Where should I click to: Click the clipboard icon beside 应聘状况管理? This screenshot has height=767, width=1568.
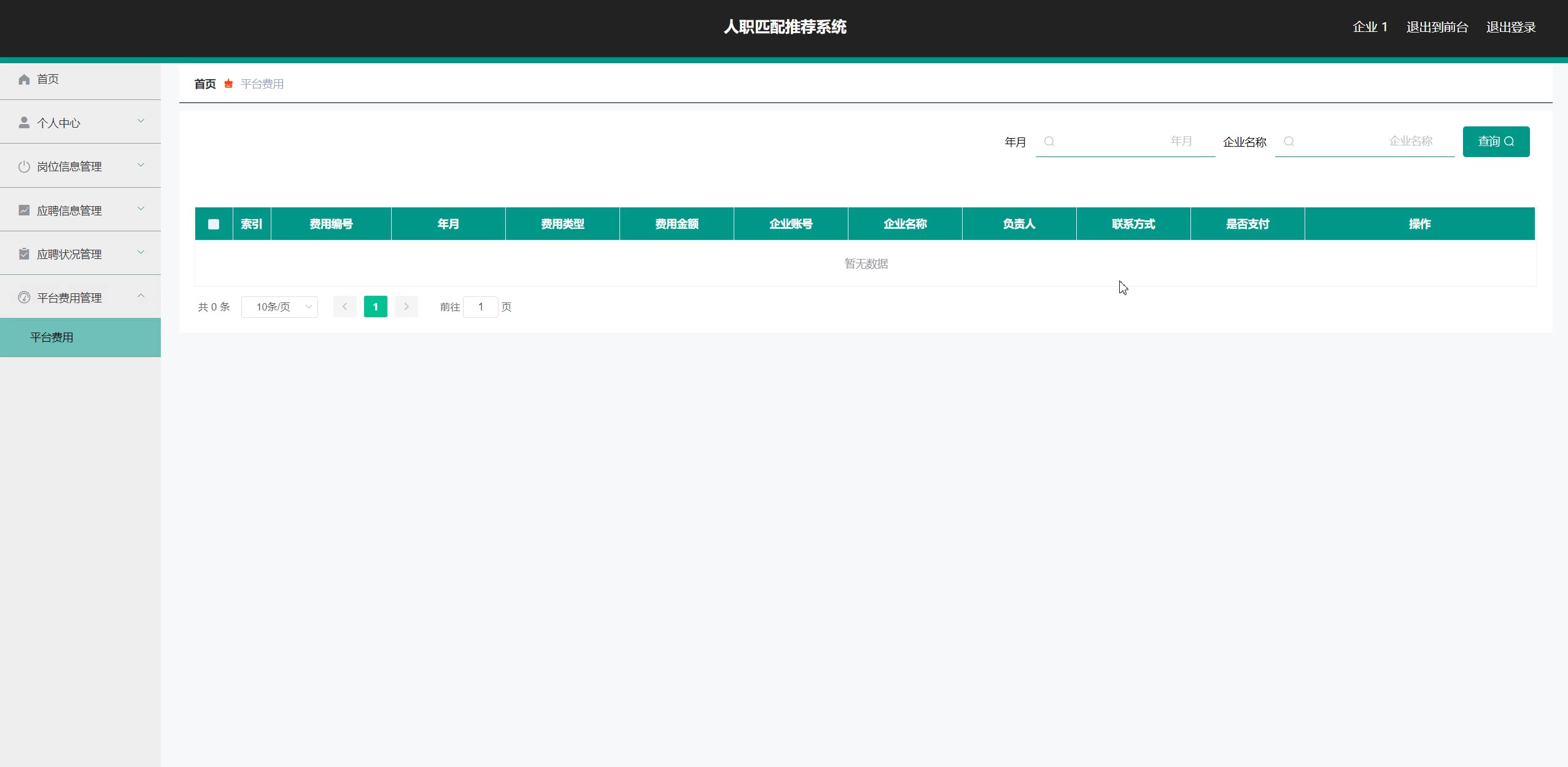pyautogui.click(x=24, y=254)
